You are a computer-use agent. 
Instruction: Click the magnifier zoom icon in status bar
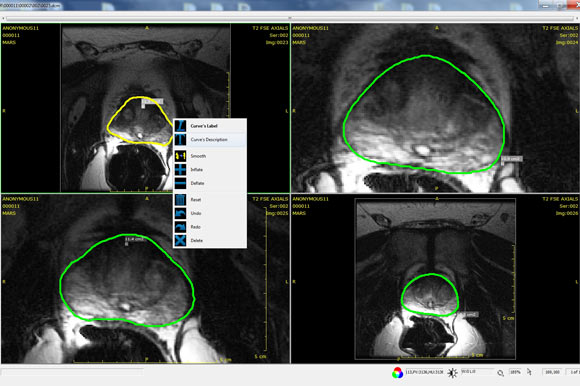pyautogui.click(x=500, y=373)
